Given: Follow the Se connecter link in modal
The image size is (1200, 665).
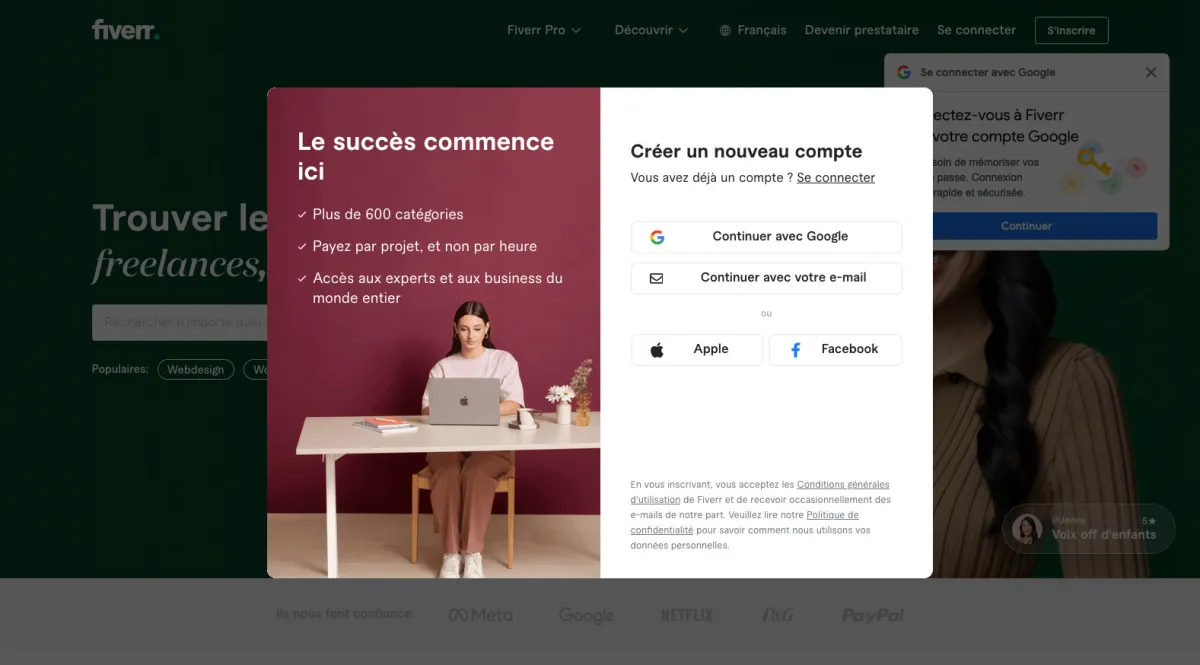Looking at the screenshot, I should [836, 177].
